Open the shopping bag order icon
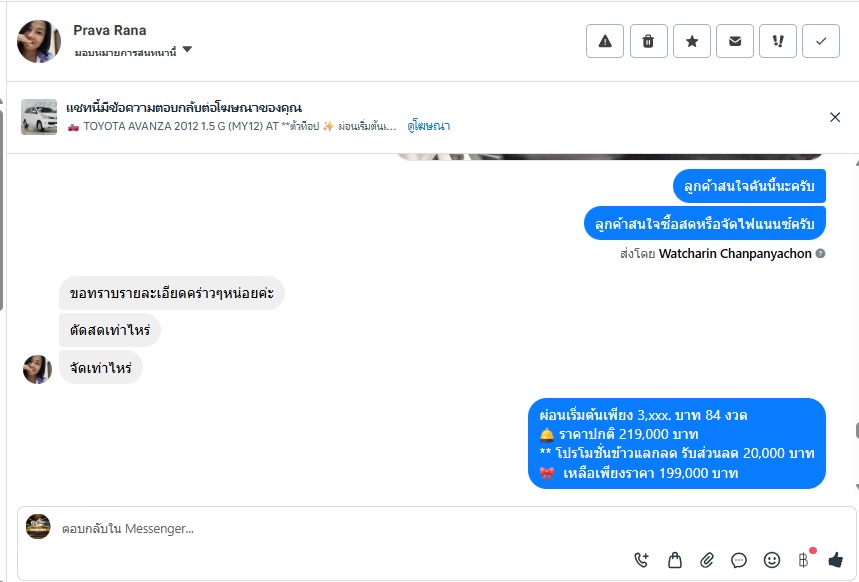The image size is (859, 582). tap(675, 560)
